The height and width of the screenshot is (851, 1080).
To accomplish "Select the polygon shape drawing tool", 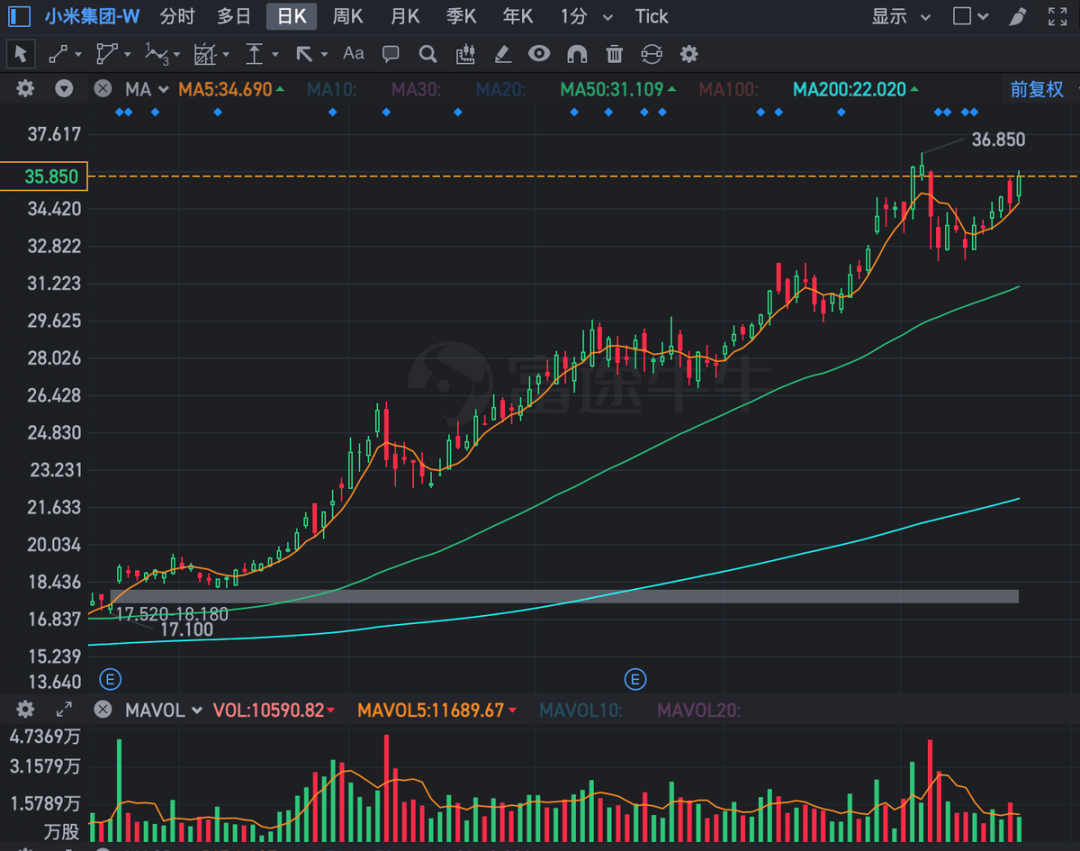I will [106, 54].
